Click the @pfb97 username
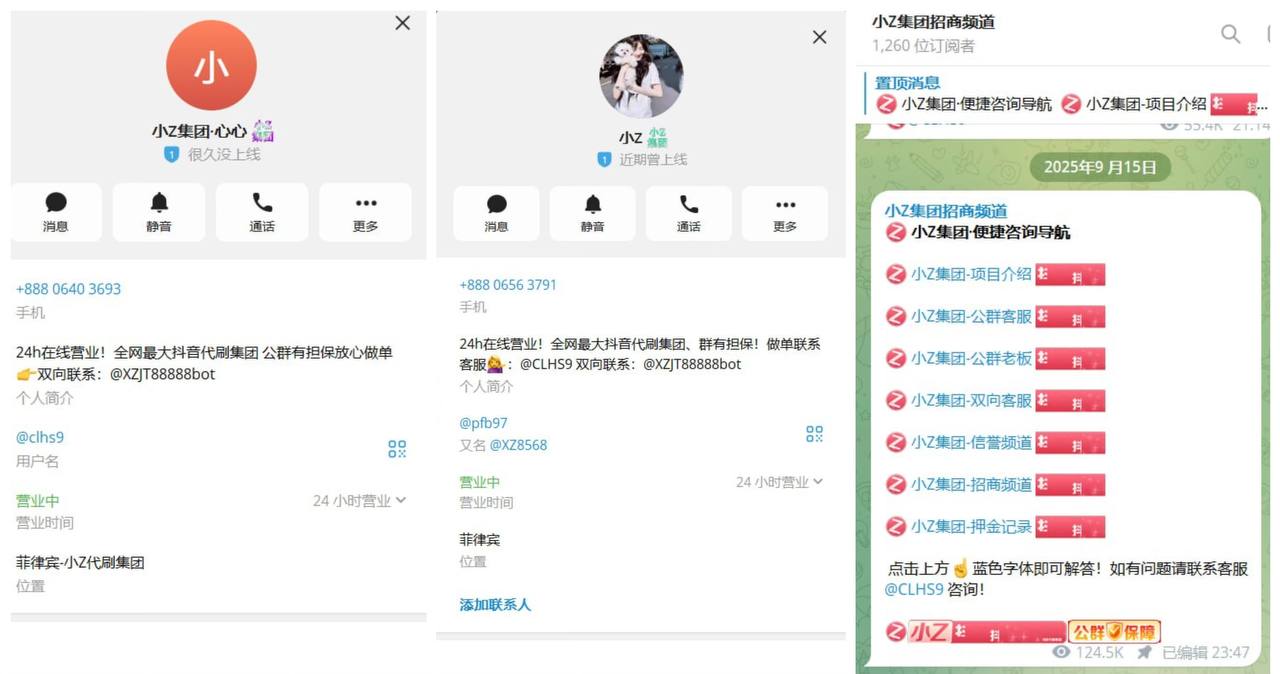 point(483,423)
